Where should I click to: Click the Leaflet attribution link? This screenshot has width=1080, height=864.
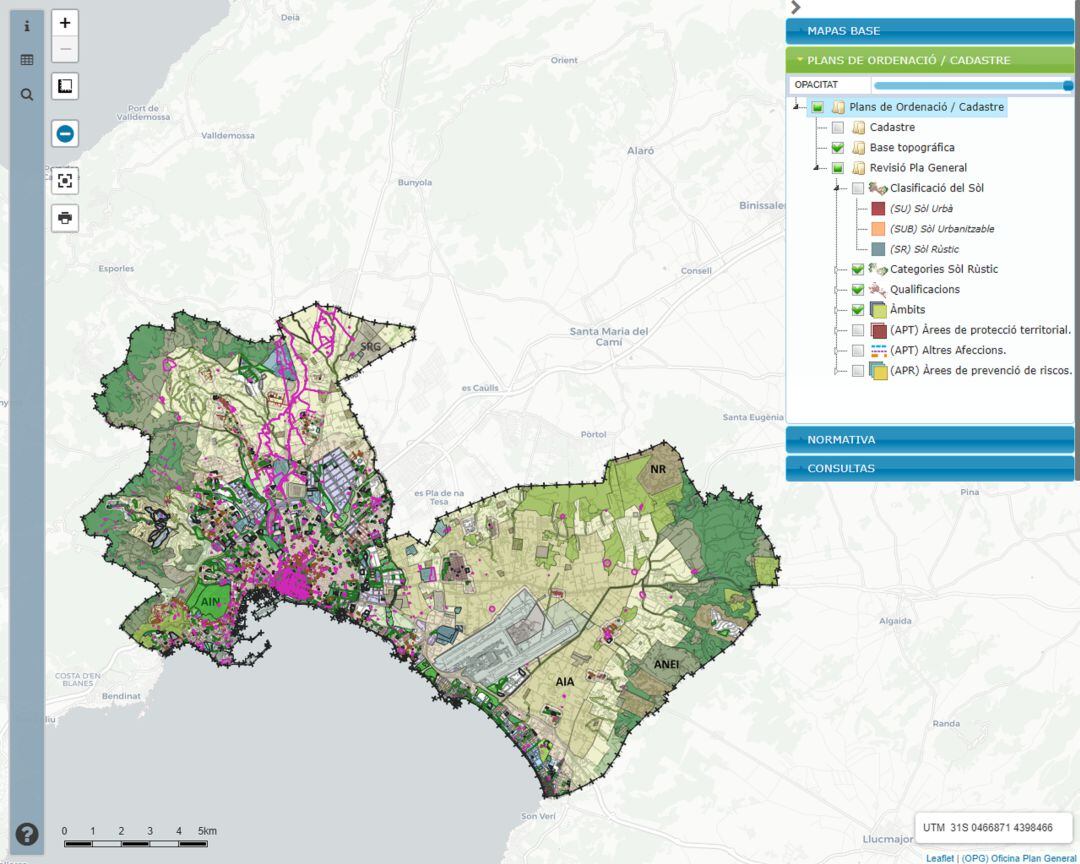click(940, 858)
